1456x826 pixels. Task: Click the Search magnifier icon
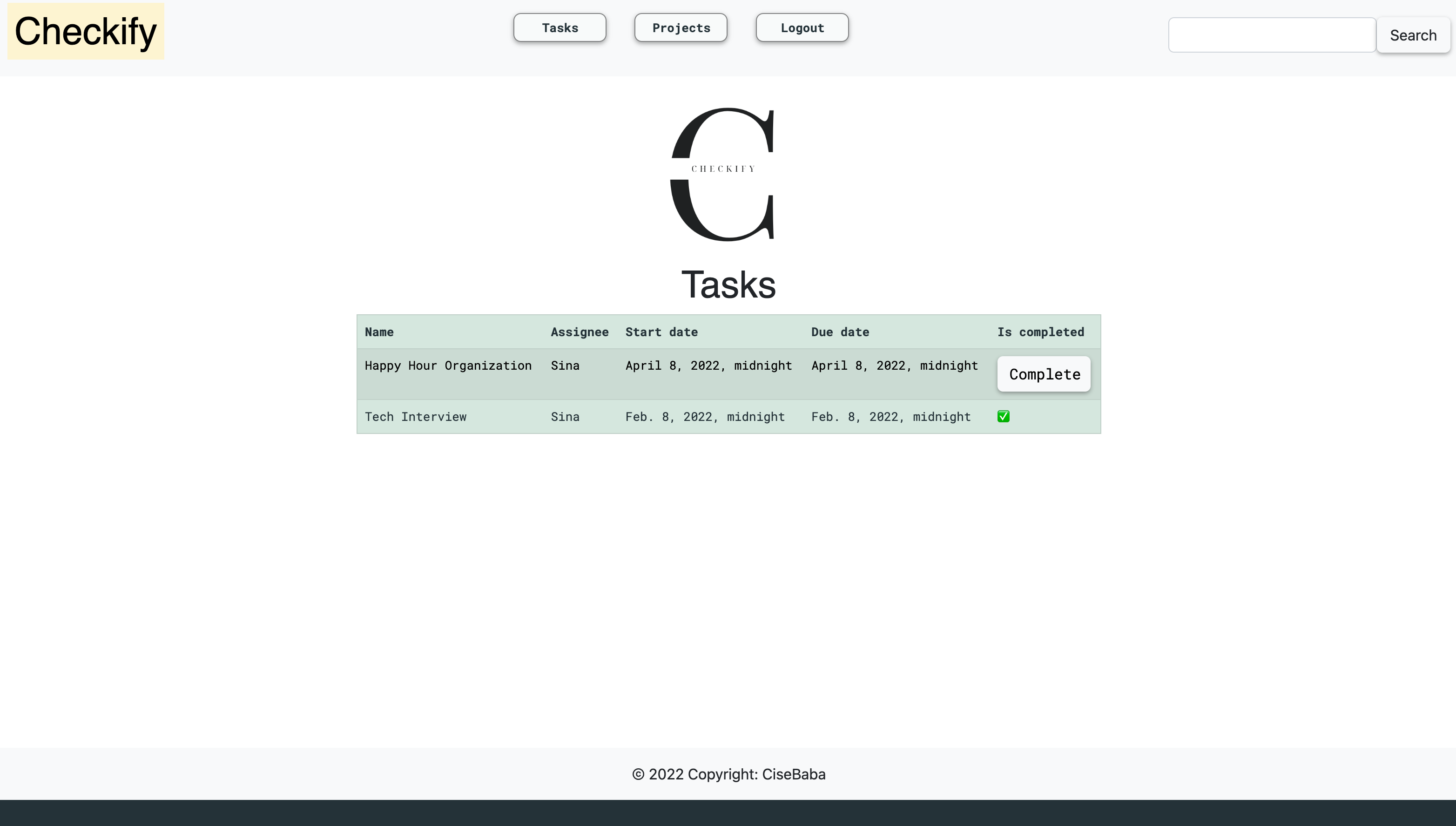point(1414,34)
